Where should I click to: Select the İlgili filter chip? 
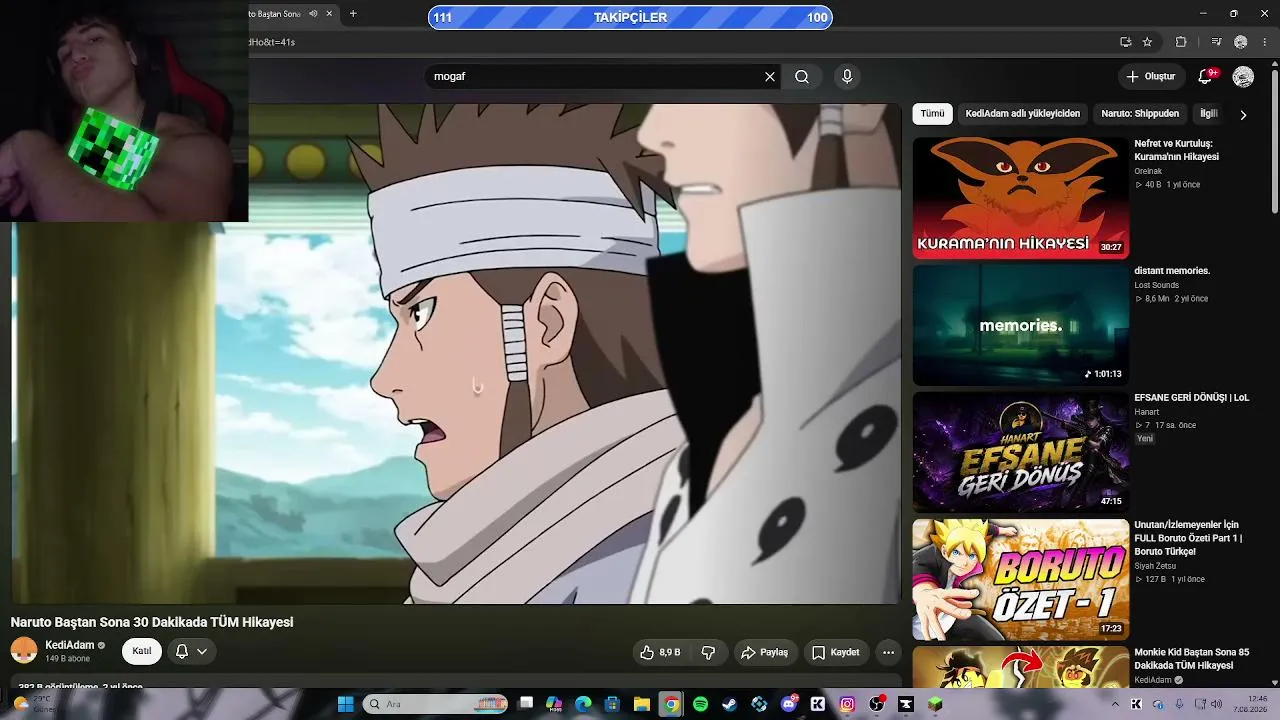[x=1209, y=114]
